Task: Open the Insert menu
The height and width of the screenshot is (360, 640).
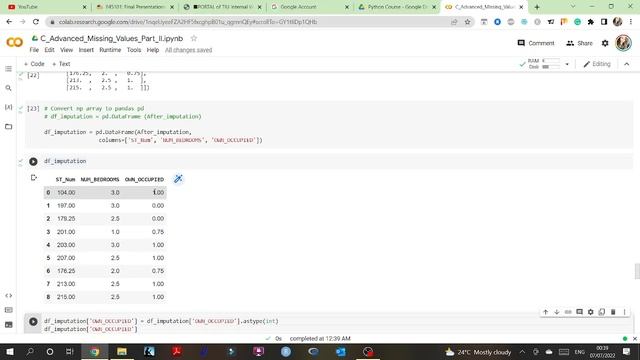Action: 86,50
